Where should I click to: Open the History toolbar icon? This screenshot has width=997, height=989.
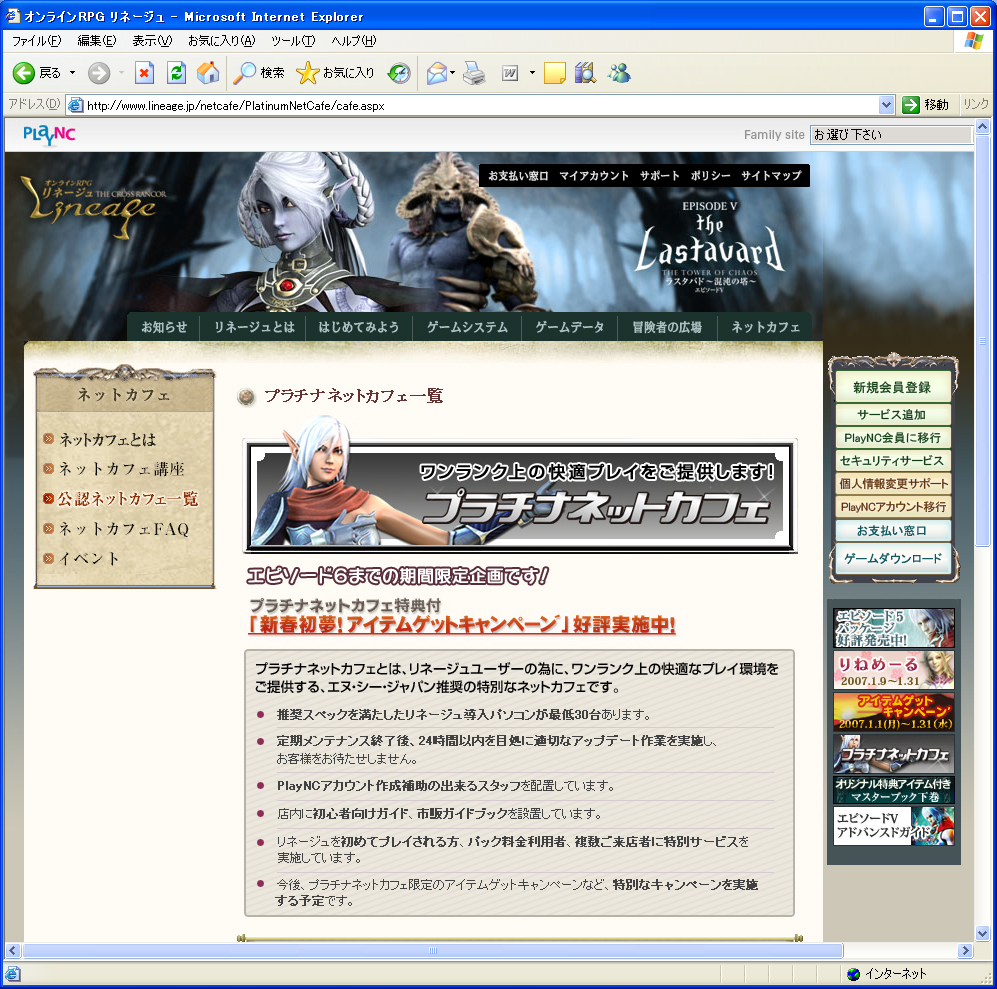(x=399, y=73)
